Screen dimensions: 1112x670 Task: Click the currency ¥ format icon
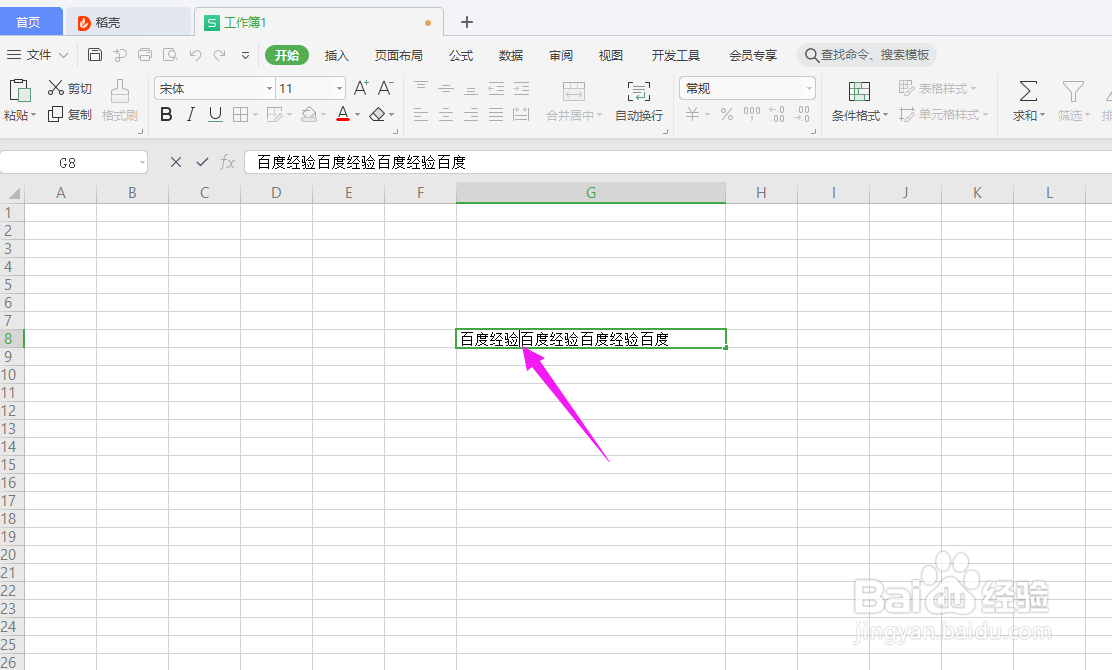pos(693,114)
